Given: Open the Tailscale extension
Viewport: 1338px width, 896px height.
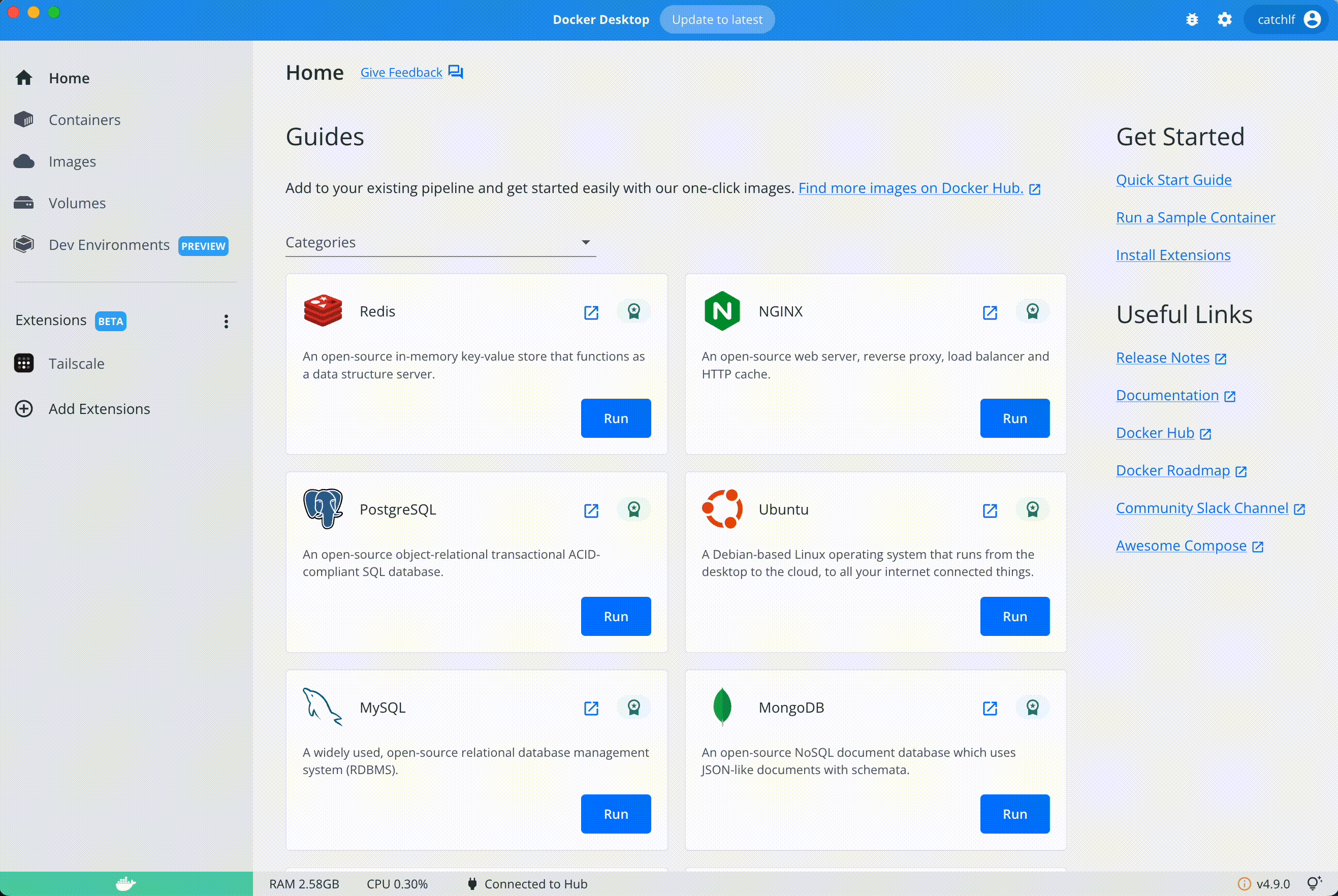Looking at the screenshot, I should point(77,364).
